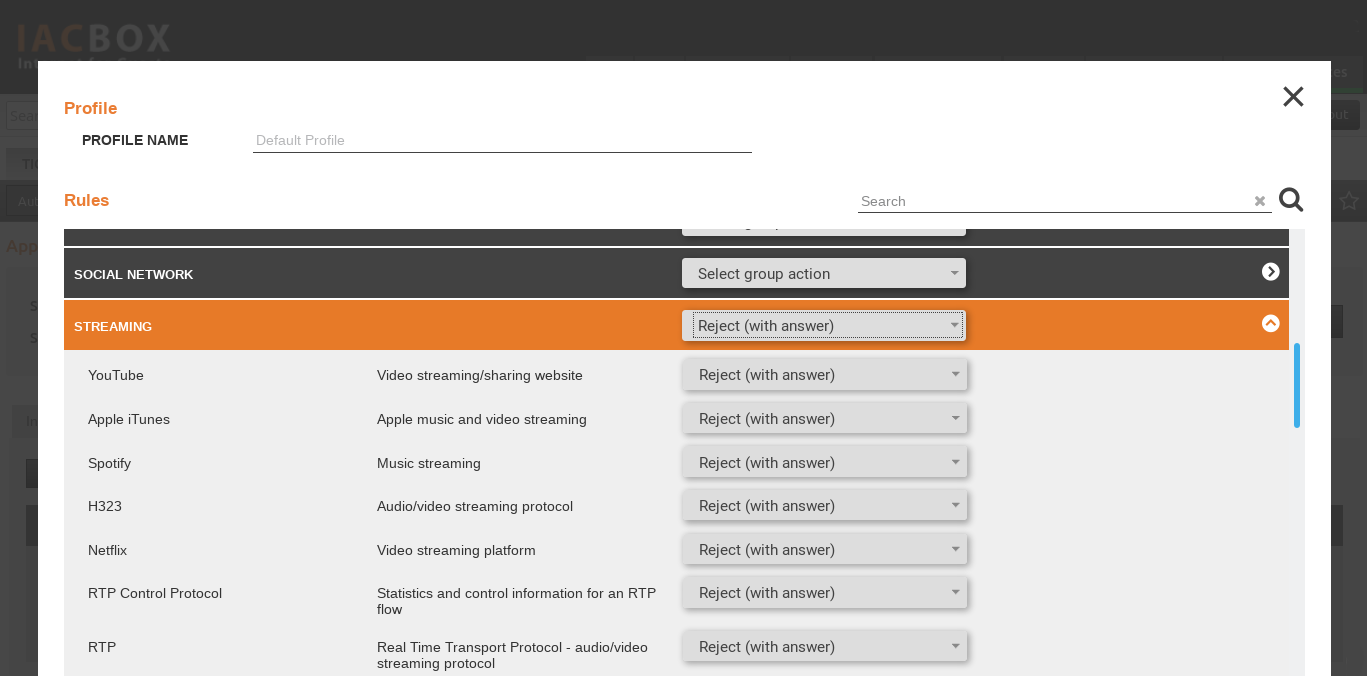
Task: Select the Netflix rule name
Action: 108,550
